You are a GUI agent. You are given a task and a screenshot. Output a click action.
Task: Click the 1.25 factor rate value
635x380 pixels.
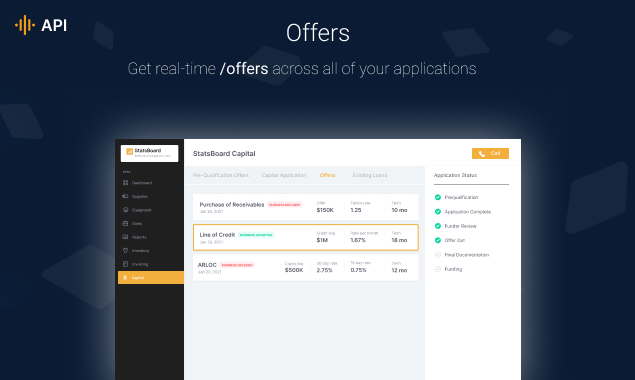356,210
